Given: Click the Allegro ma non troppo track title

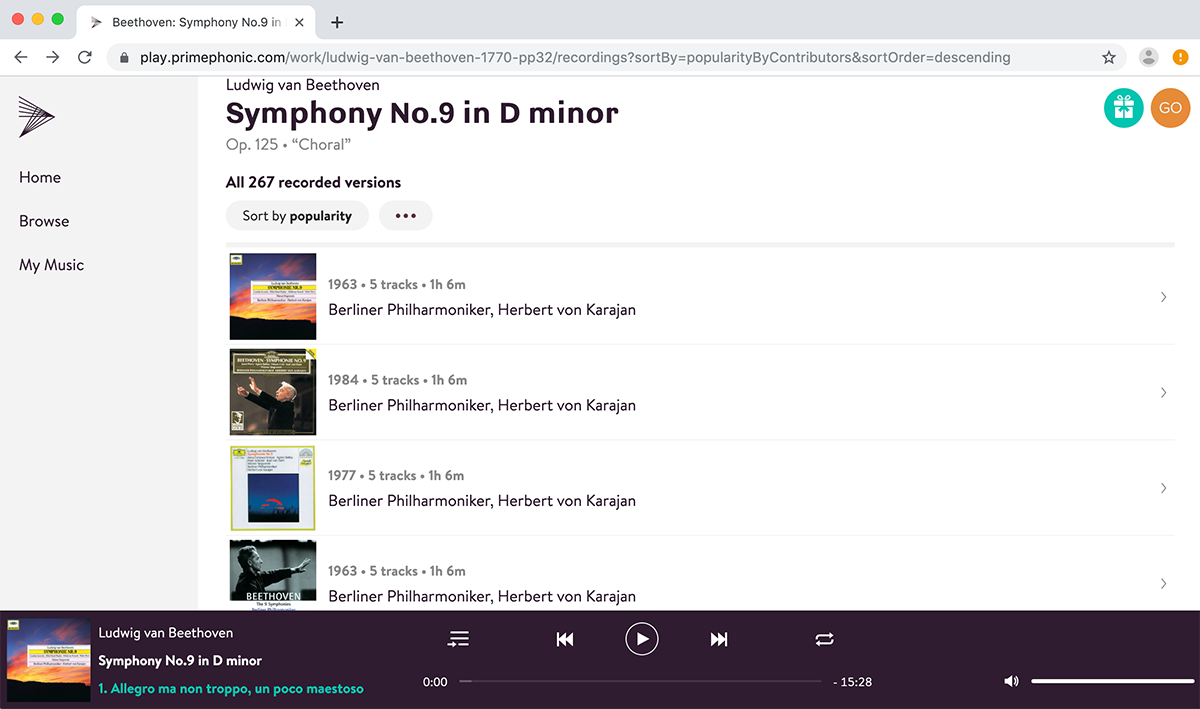Looking at the screenshot, I should tap(231, 689).
